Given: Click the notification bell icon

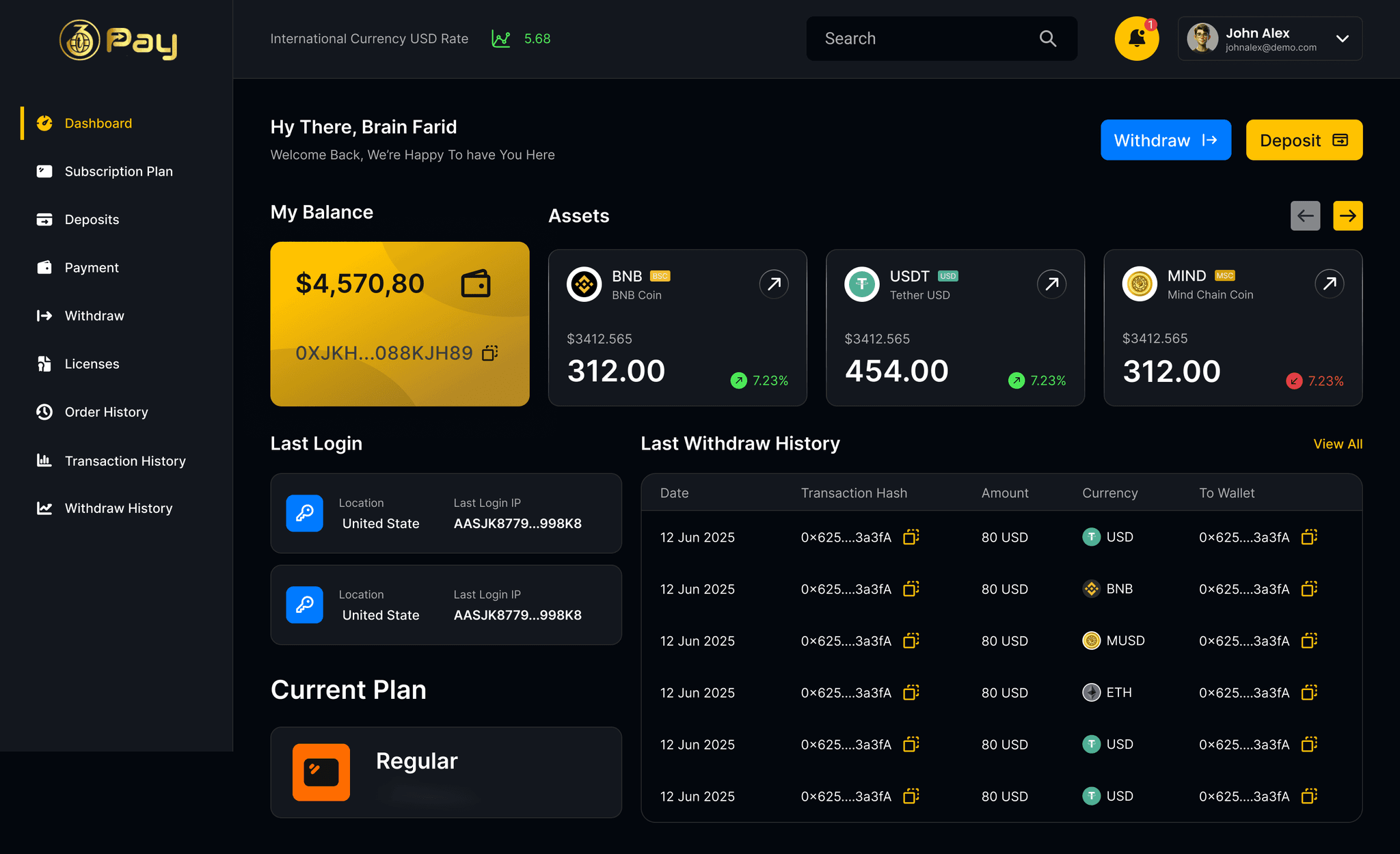Looking at the screenshot, I should tap(1136, 39).
